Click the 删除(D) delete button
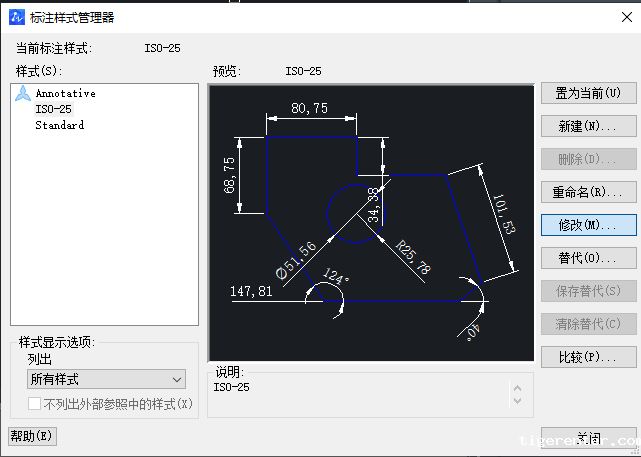The image size is (641, 457). click(587, 159)
